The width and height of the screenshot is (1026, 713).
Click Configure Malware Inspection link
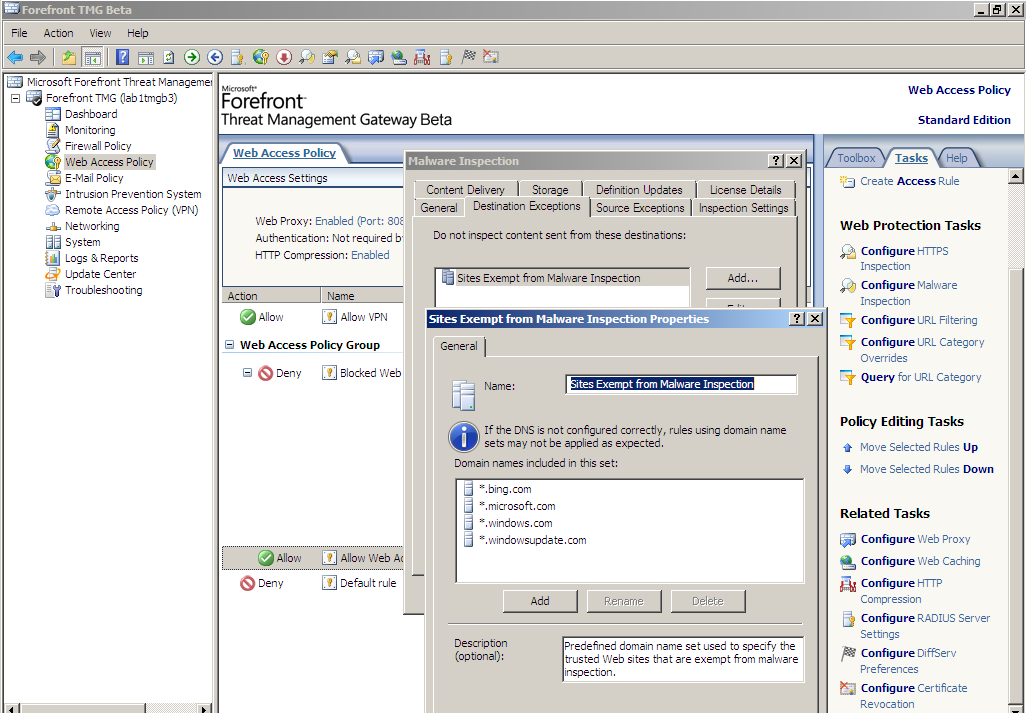909,293
